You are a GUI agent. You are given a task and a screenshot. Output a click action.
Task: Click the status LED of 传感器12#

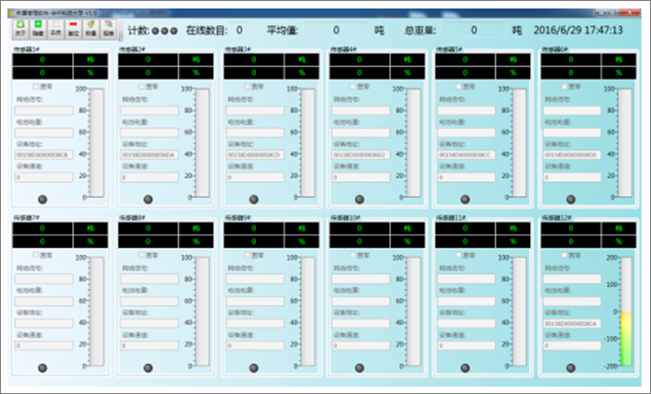[x=571, y=368]
